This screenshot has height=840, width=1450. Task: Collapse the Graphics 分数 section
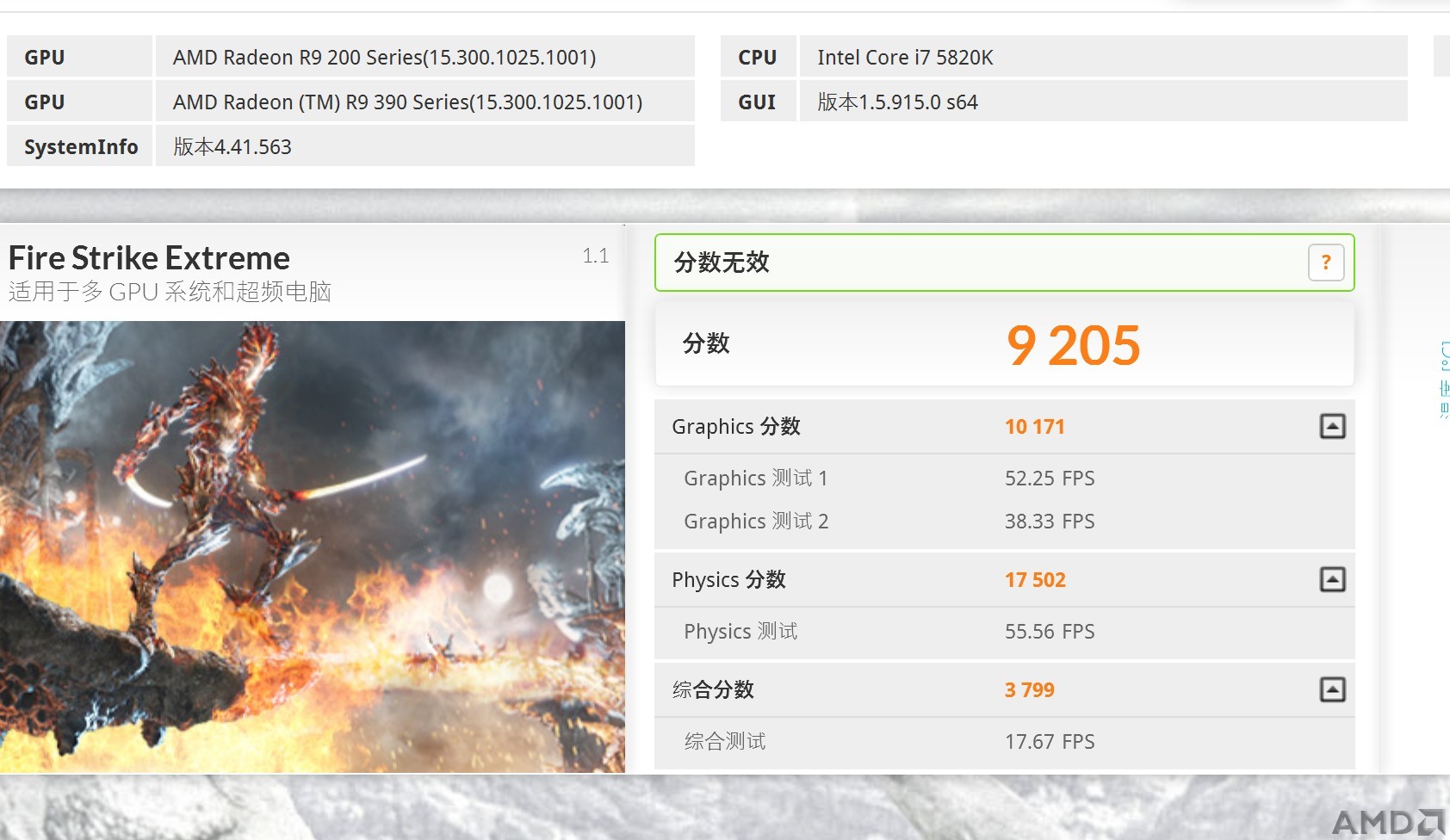coord(1332,426)
